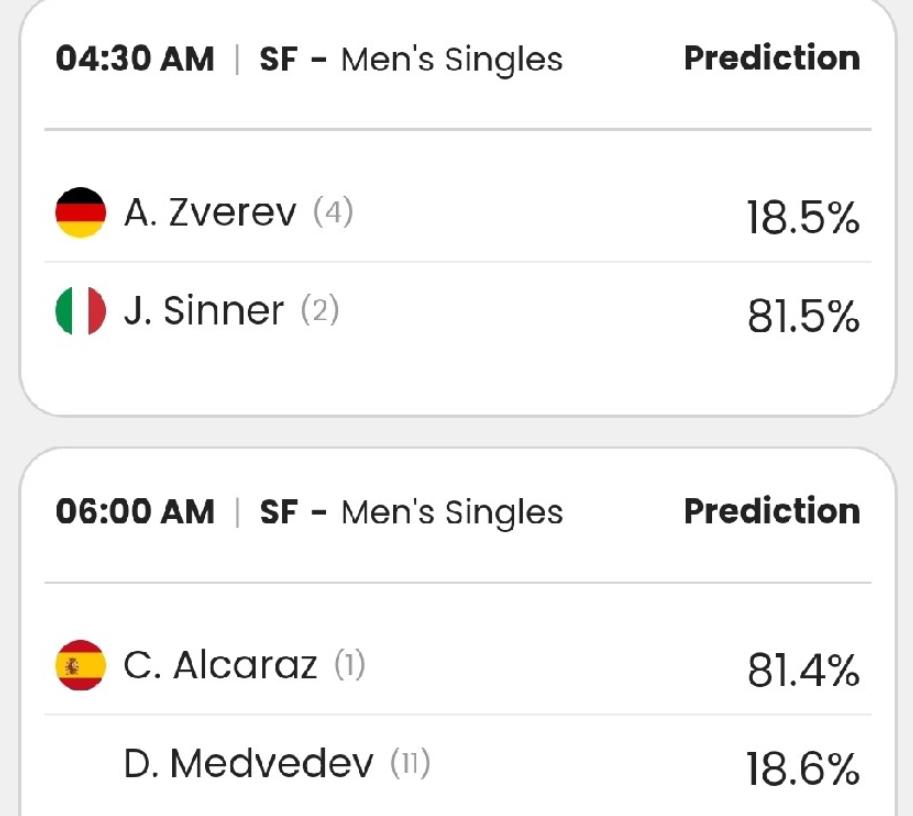This screenshot has width=913, height=816.
Task: Tap SF - Men's Singles in 04:30 AM card
Action: [x=411, y=60]
